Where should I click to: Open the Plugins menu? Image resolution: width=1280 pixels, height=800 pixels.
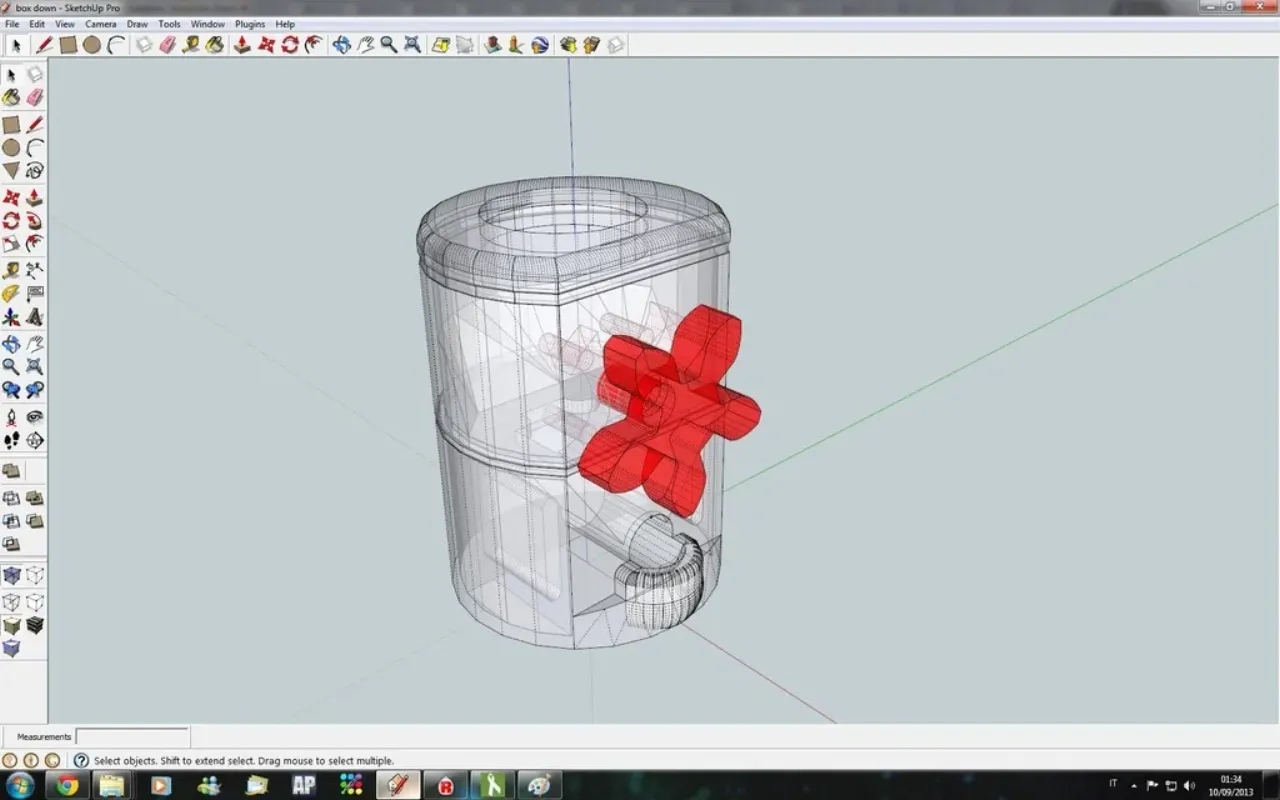click(x=249, y=23)
